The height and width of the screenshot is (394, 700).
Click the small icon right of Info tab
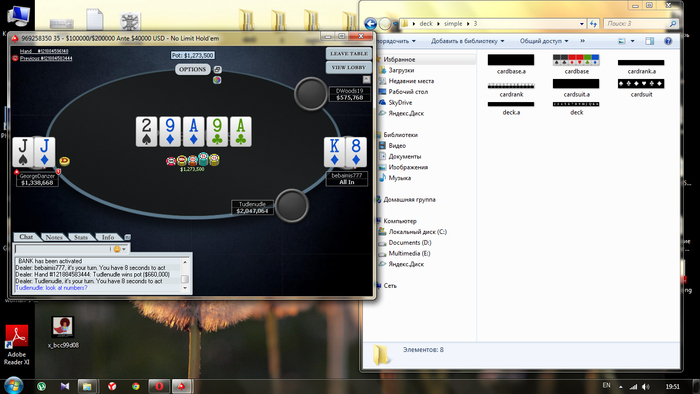click(127, 237)
